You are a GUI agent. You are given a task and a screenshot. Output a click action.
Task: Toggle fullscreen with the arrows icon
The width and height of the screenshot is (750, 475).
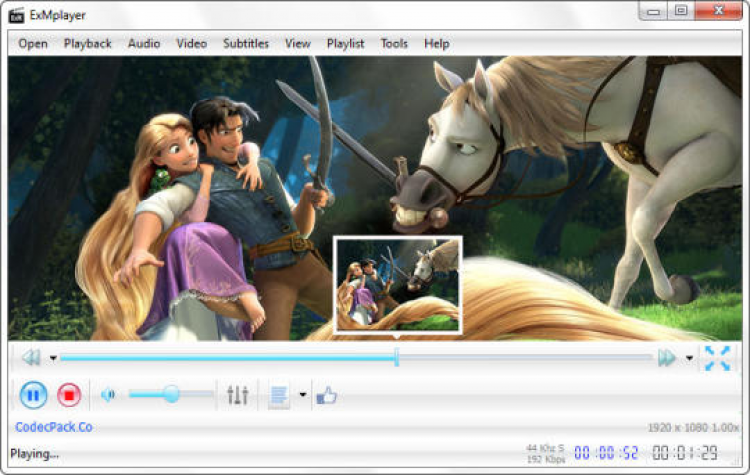point(717,358)
